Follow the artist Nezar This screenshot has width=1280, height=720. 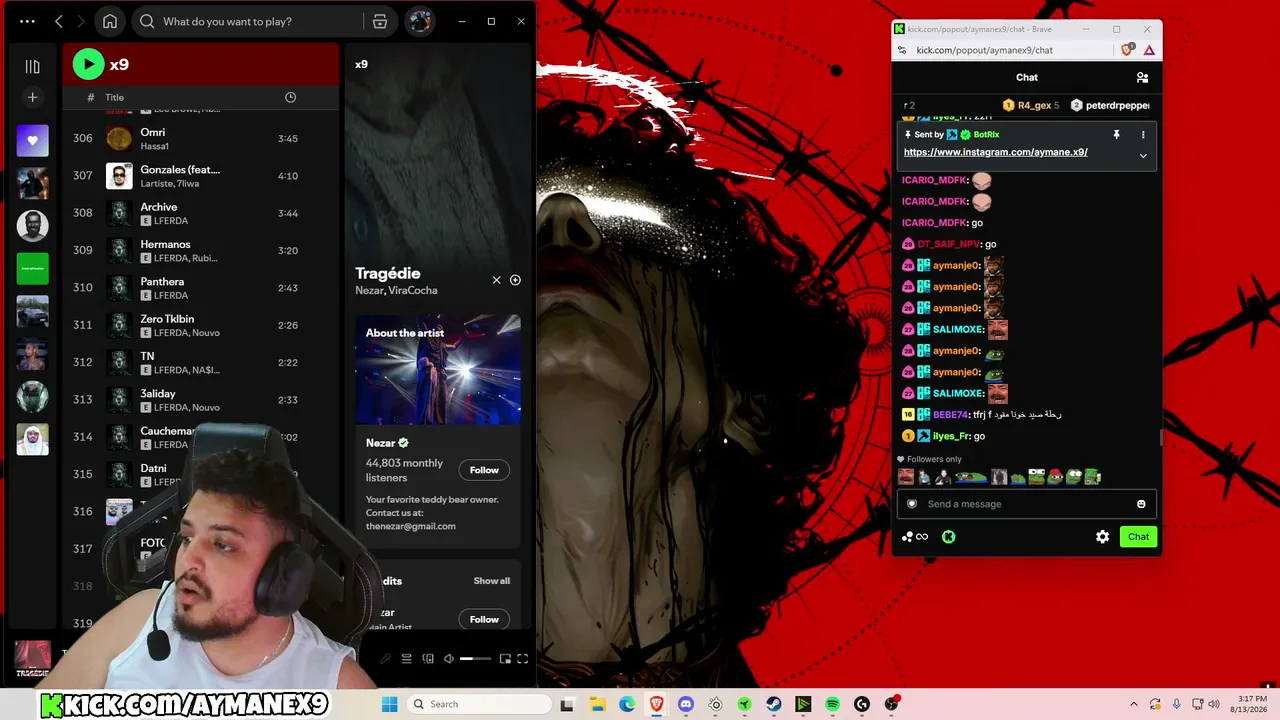(x=484, y=470)
